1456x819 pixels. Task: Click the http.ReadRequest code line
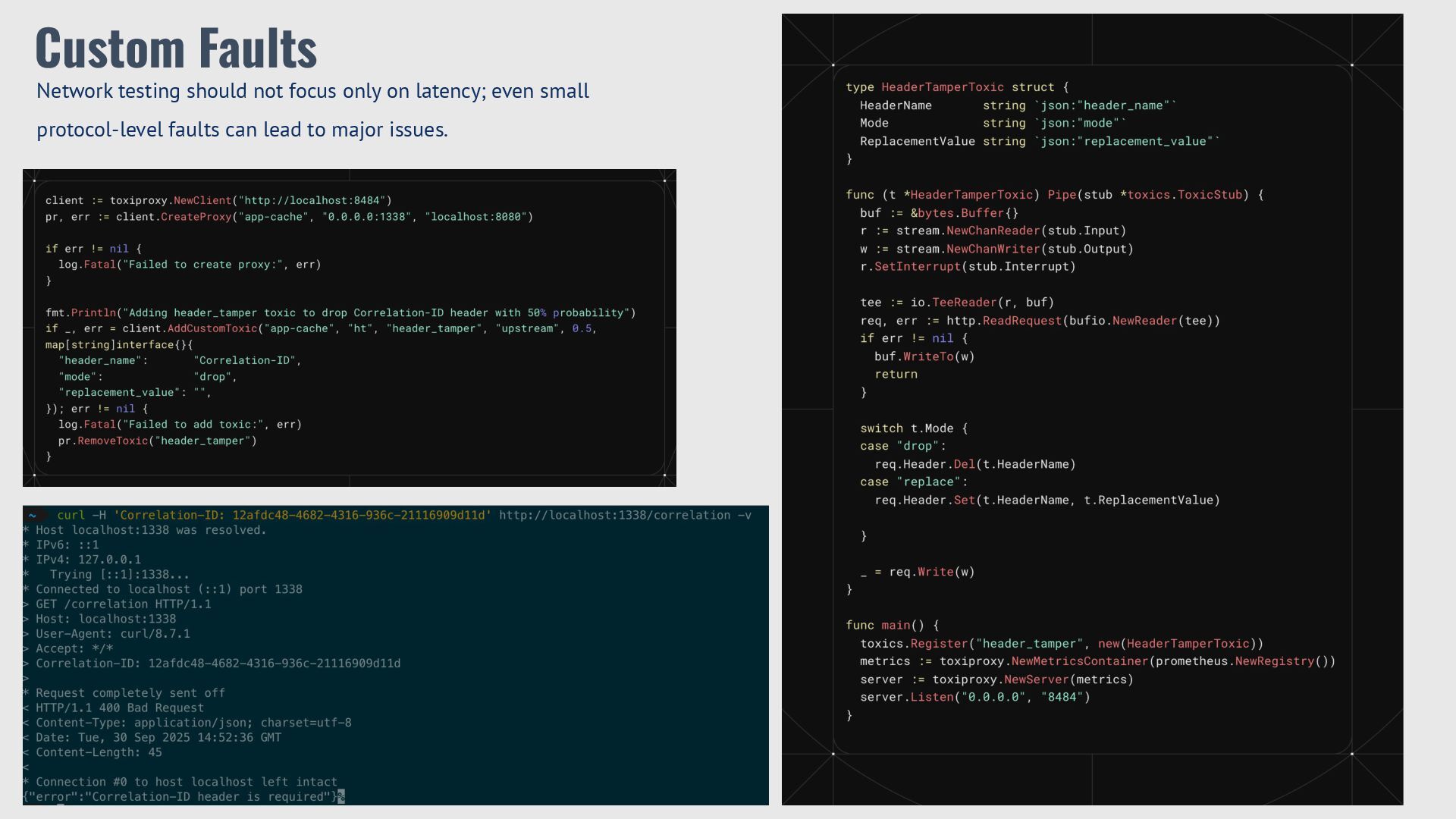click(x=1040, y=321)
